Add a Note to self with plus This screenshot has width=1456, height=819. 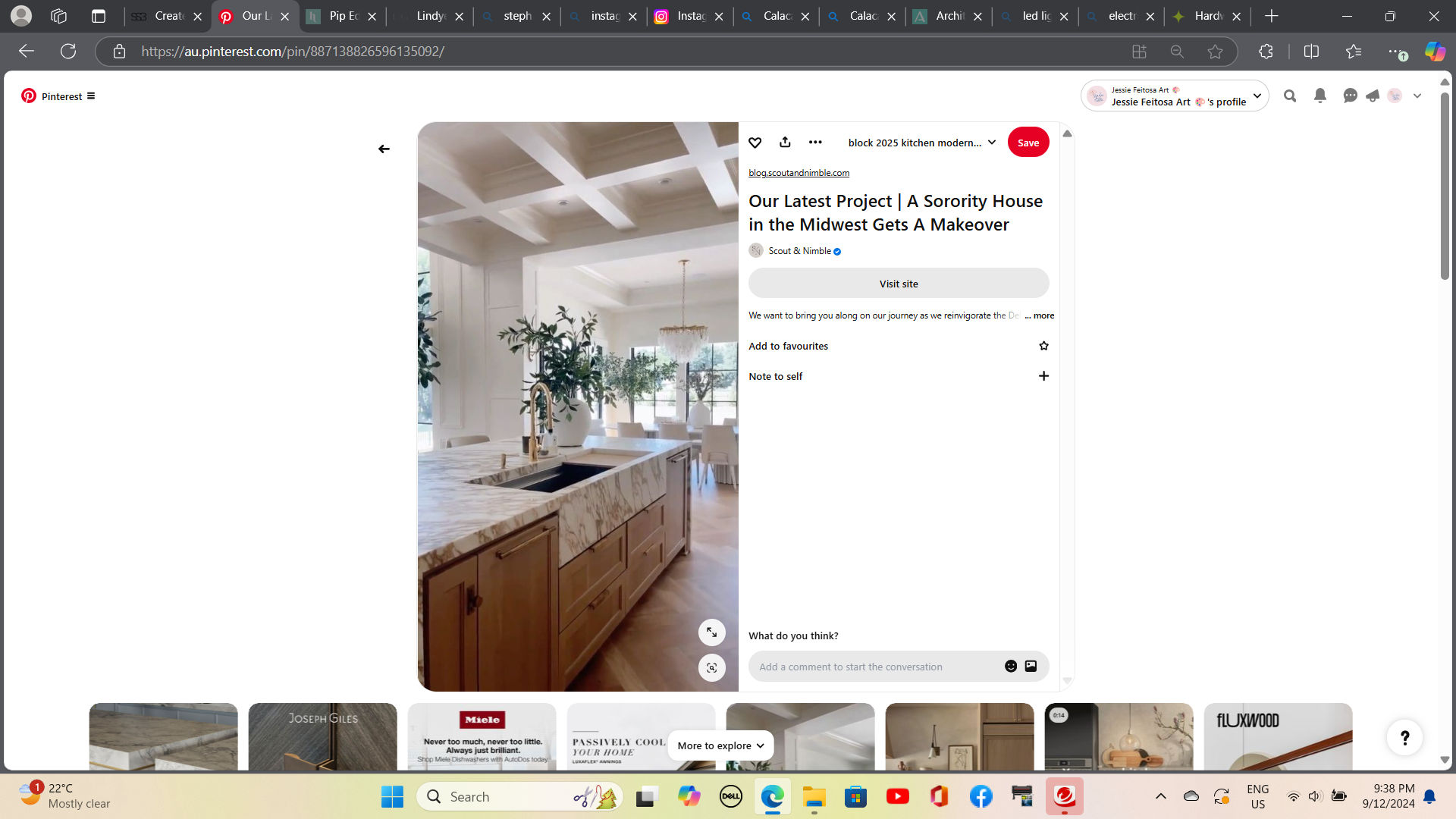[x=1043, y=376]
